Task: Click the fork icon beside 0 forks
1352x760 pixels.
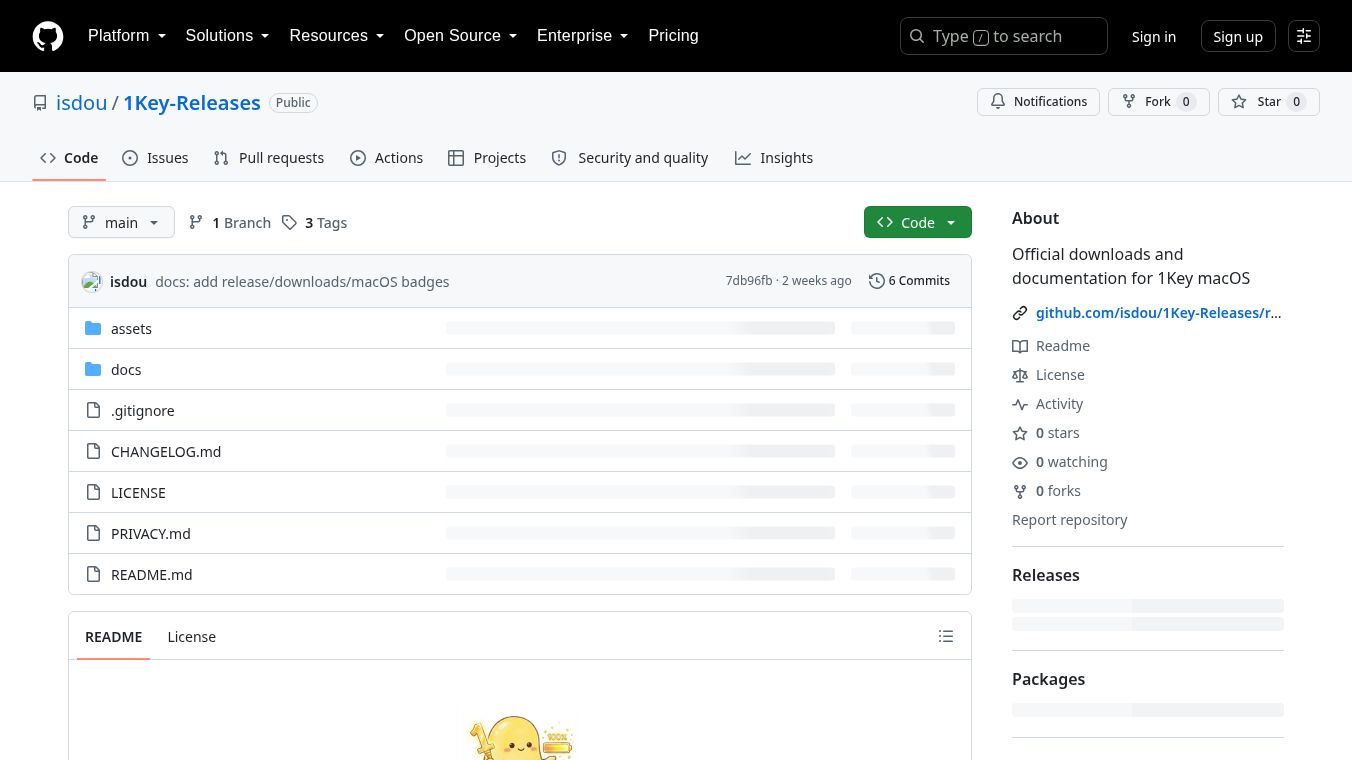Action: (x=1020, y=491)
